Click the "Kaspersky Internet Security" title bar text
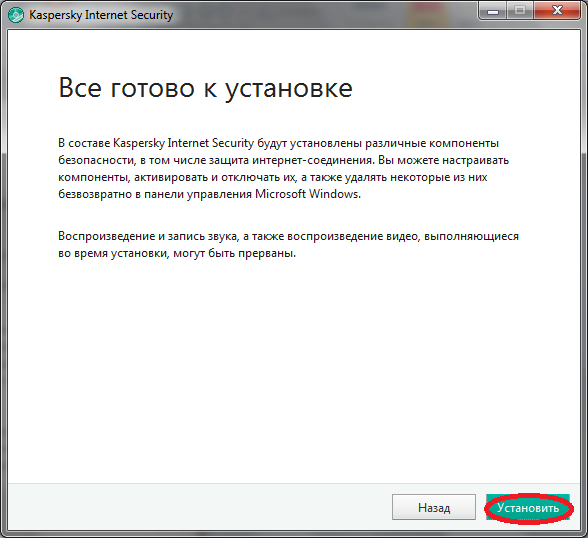The width and height of the screenshot is (588, 538). (x=101, y=15)
